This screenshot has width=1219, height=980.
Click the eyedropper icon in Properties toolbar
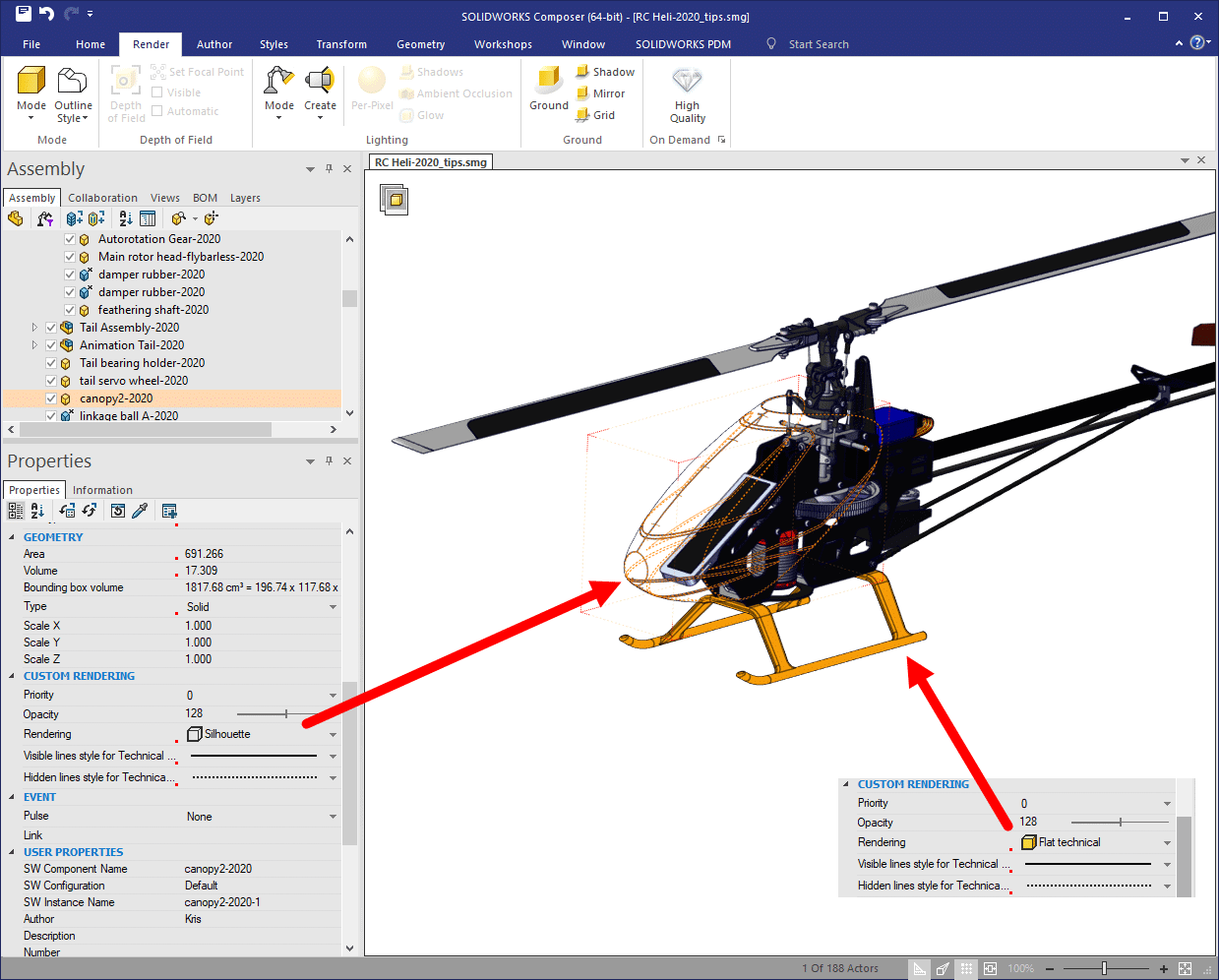140,511
